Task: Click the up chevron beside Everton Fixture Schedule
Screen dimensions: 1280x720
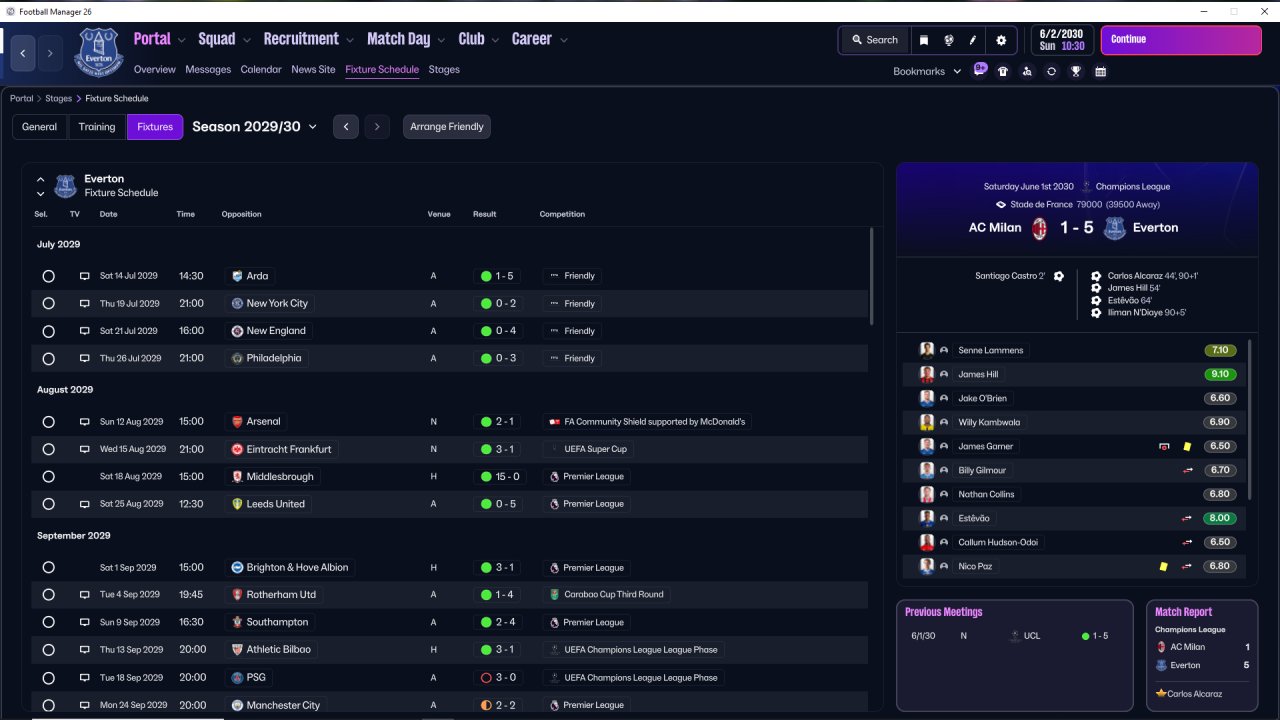Action: tap(41, 180)
